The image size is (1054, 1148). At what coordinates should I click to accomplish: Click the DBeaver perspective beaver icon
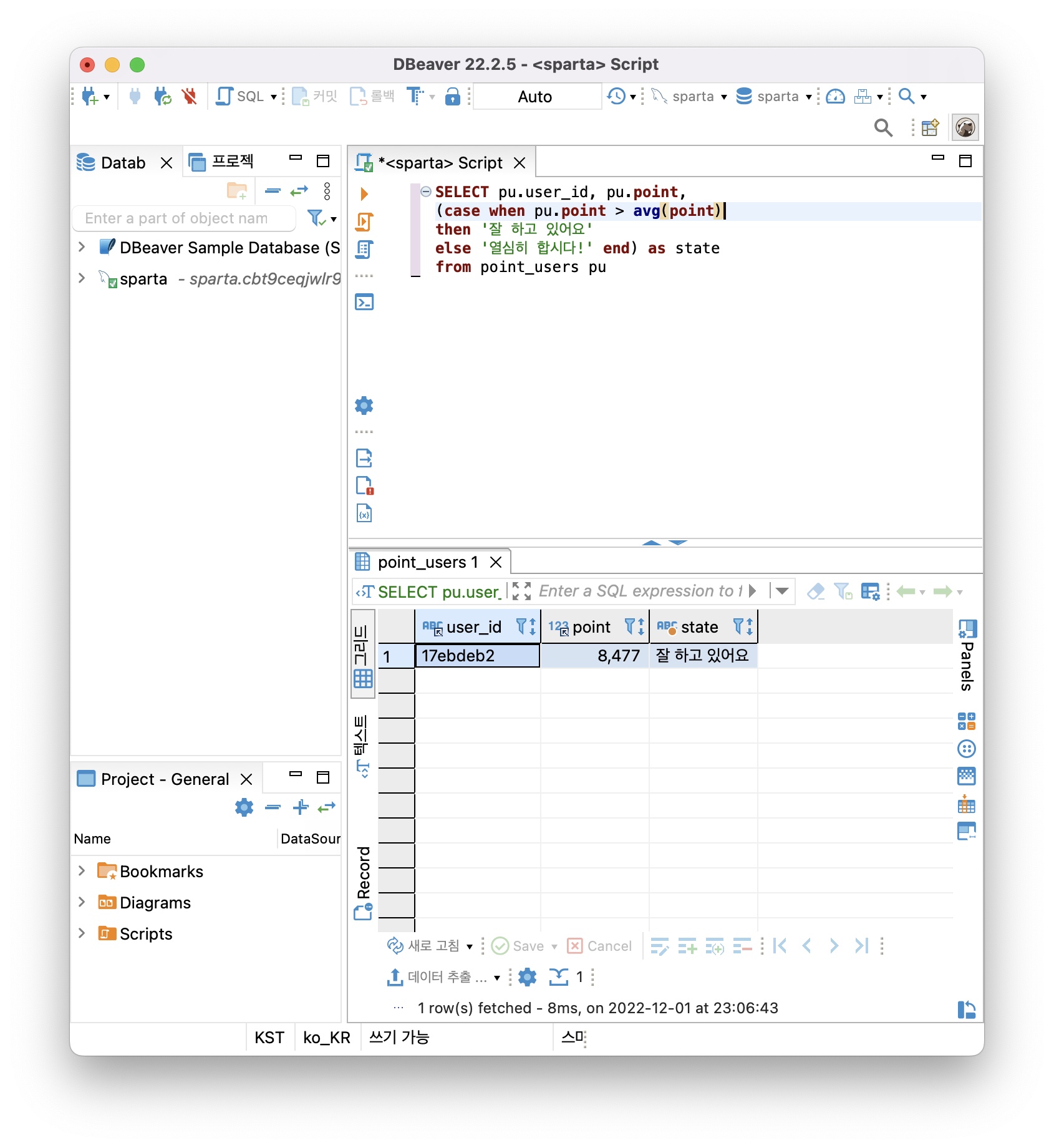point(965,128)
